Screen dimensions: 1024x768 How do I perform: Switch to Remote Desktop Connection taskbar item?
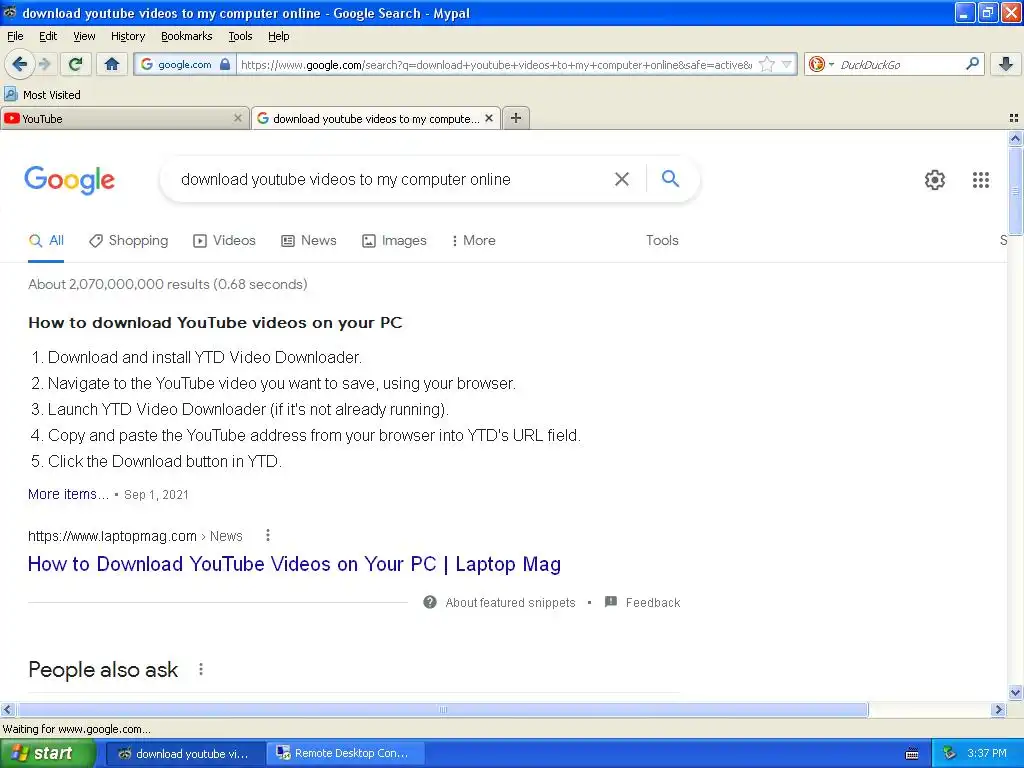pos(346,754)
